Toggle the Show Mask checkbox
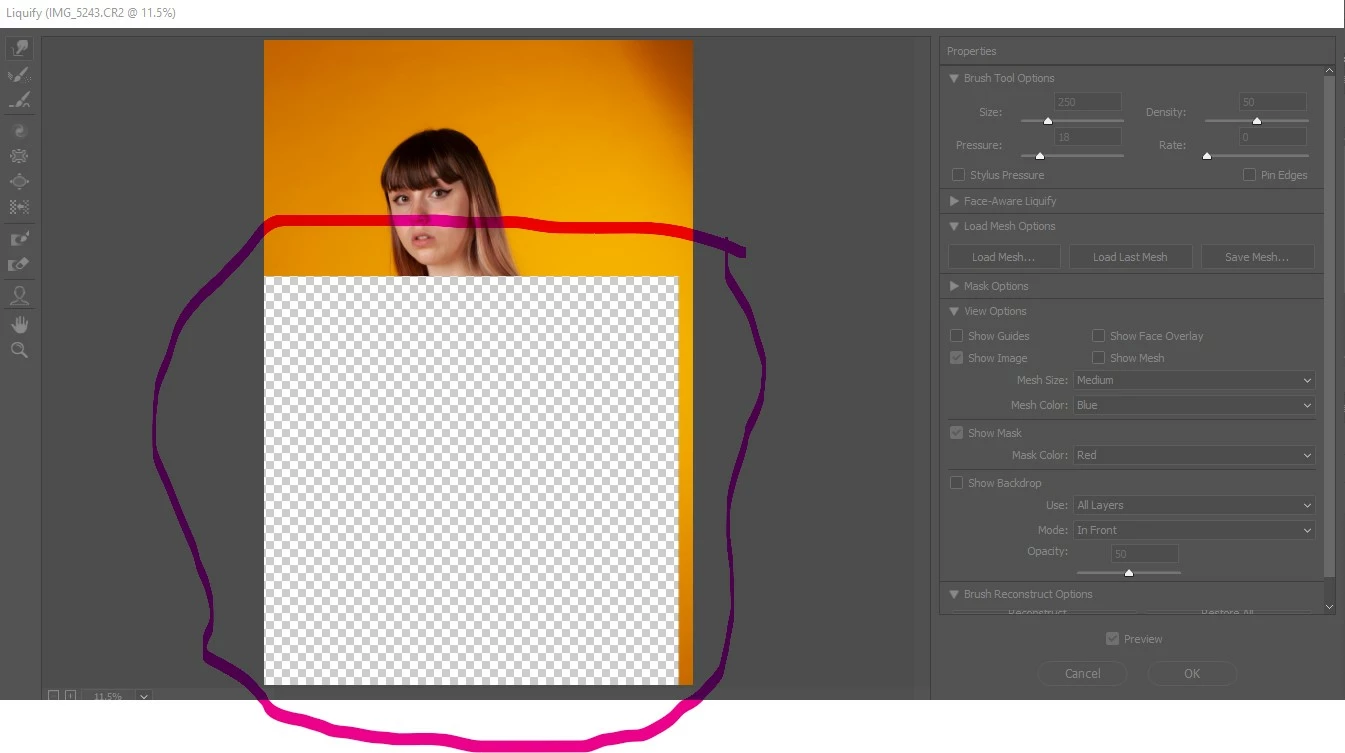This screenshot has width=1345, height=753. (957, 433)
